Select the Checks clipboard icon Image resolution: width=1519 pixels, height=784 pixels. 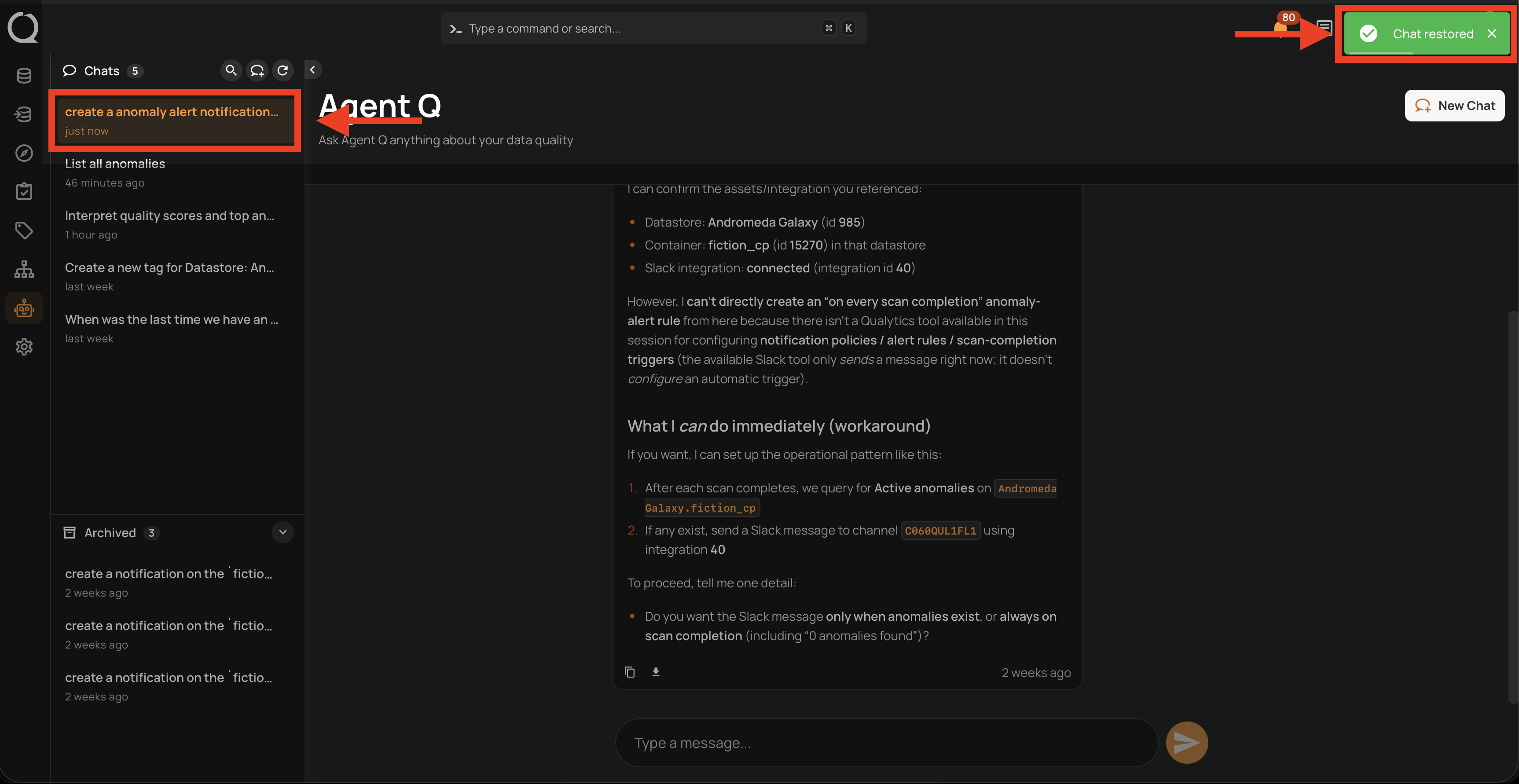[x=24, y=191]
